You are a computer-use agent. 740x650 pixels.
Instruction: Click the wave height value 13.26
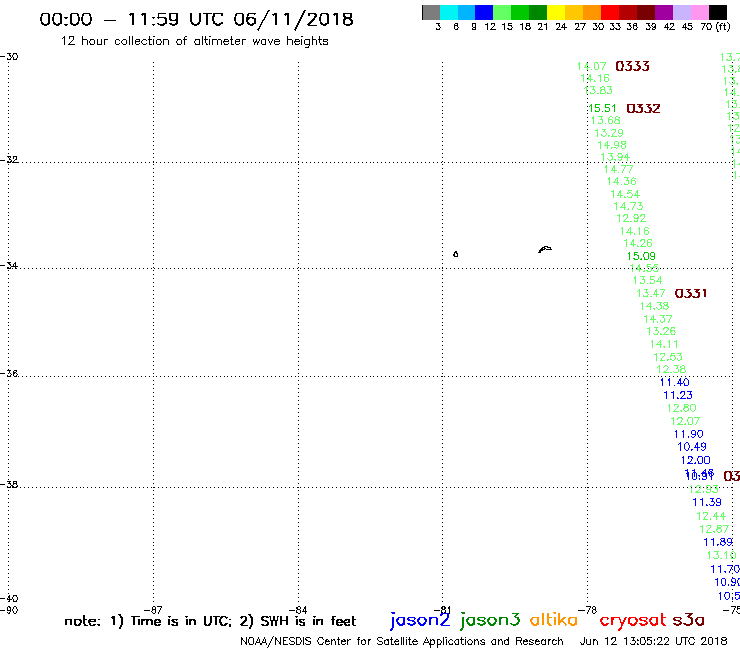tap(661, 331)
